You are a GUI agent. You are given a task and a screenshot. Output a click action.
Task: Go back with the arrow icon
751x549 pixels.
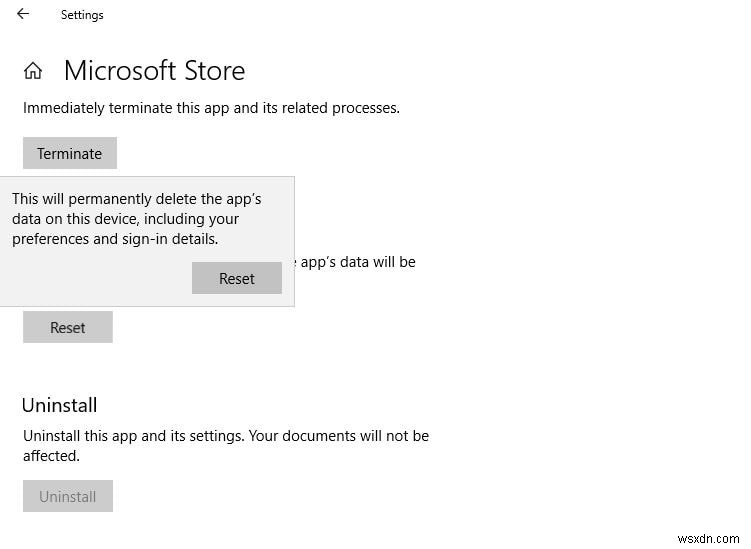tap(23, 14)
